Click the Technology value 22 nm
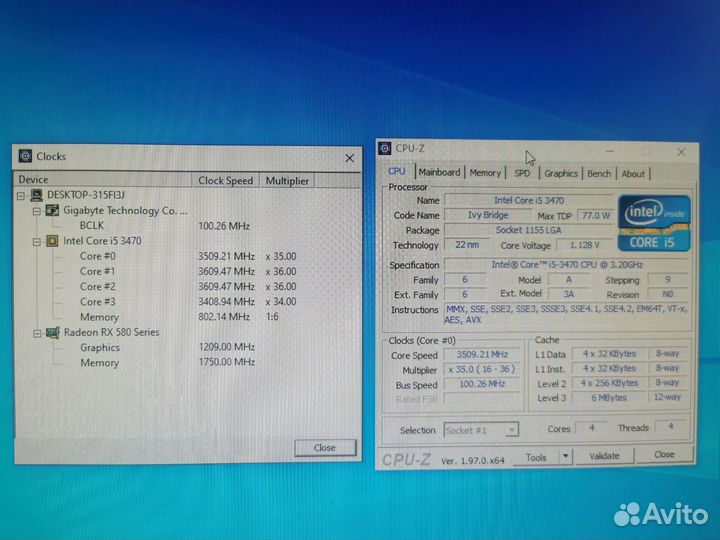The height and width of the screenshot is (540, 720). pos(467,245)
